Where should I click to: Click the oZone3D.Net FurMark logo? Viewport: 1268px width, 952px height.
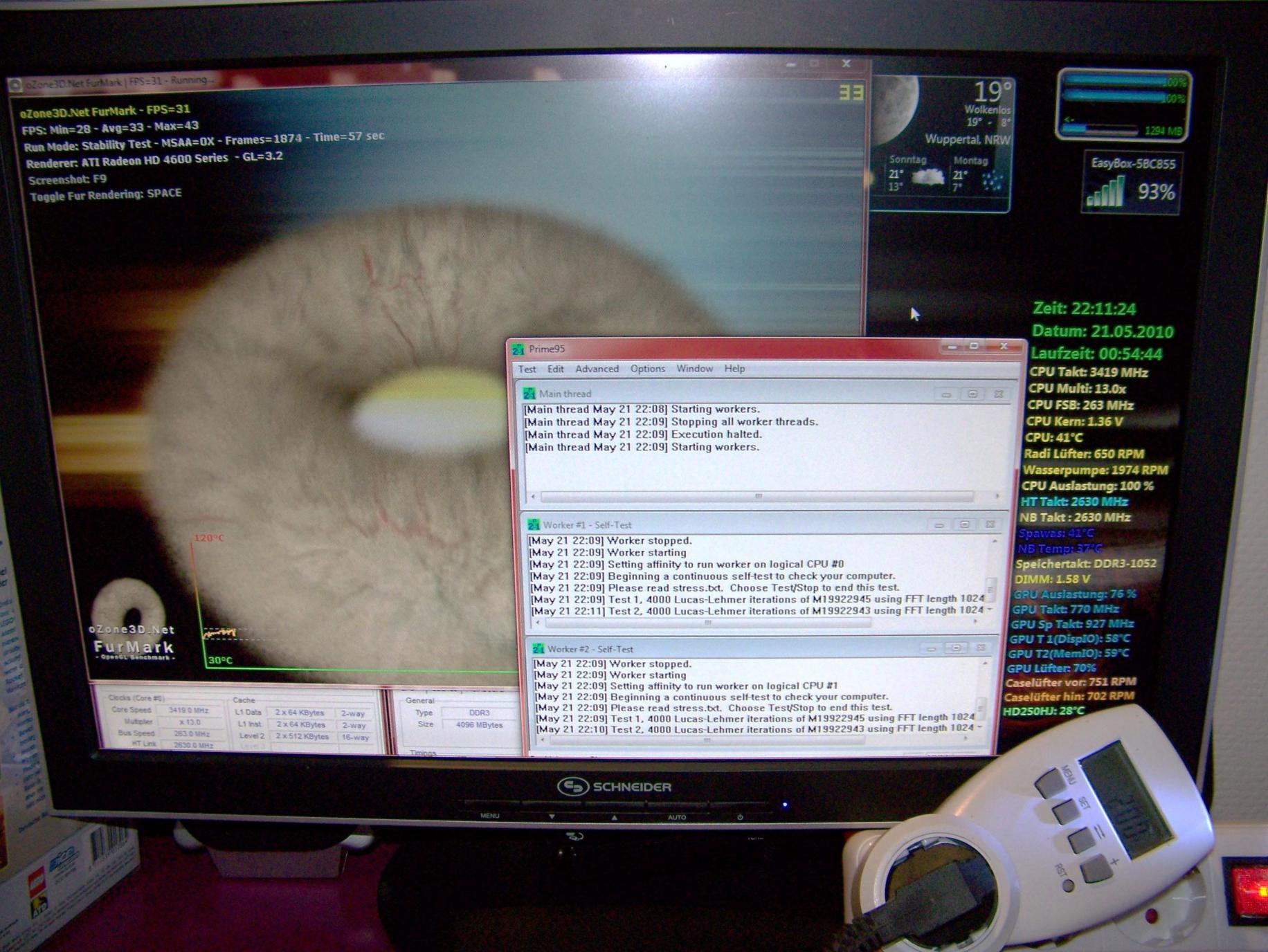(132, 619)
